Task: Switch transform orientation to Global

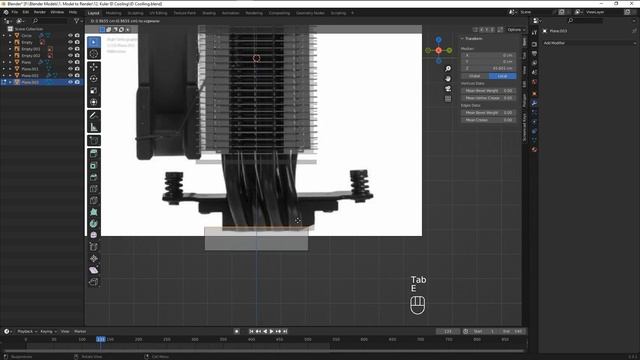Action: tap(475, 76)
